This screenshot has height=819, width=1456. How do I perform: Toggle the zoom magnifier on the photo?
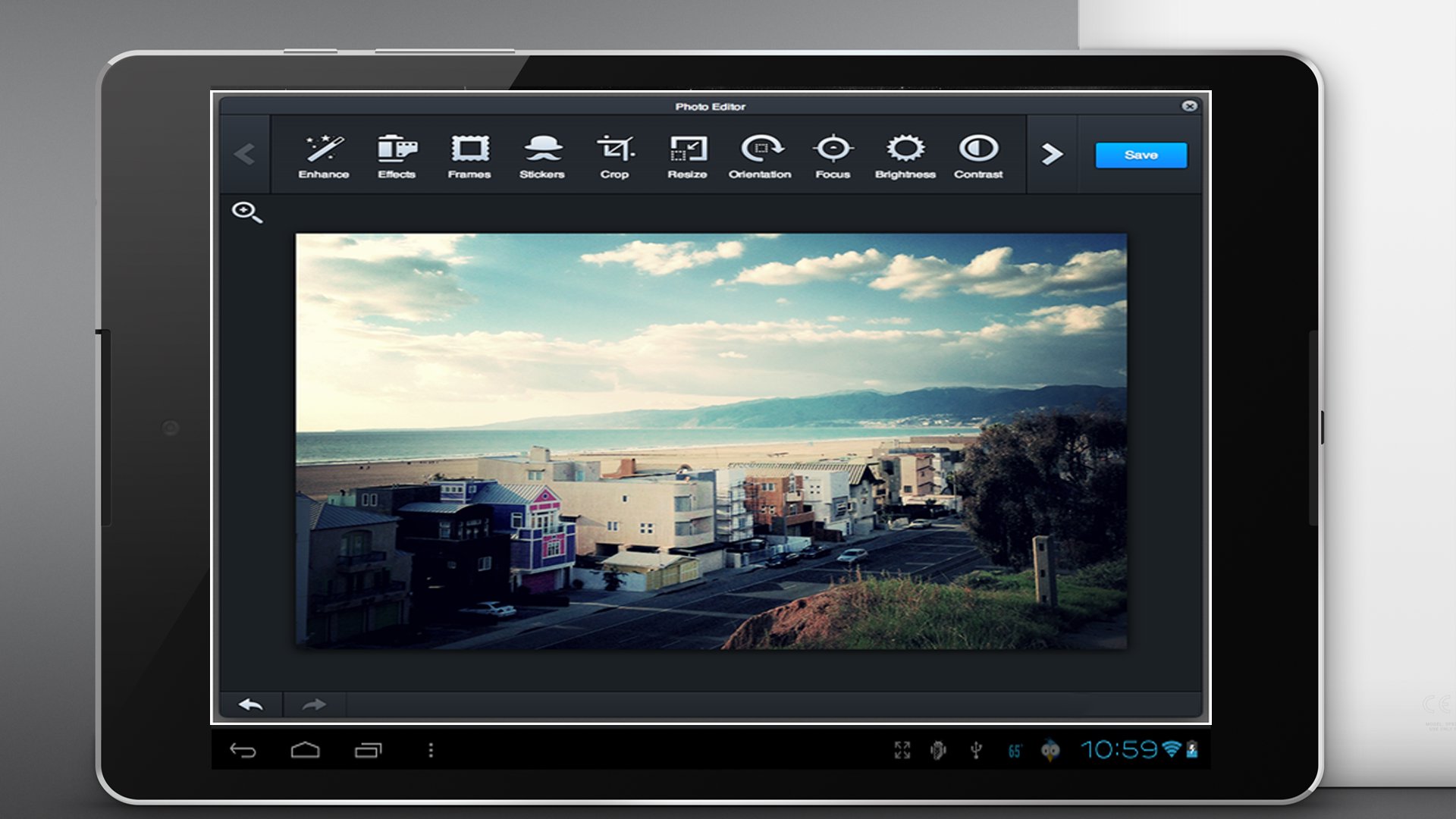[246, 213]
